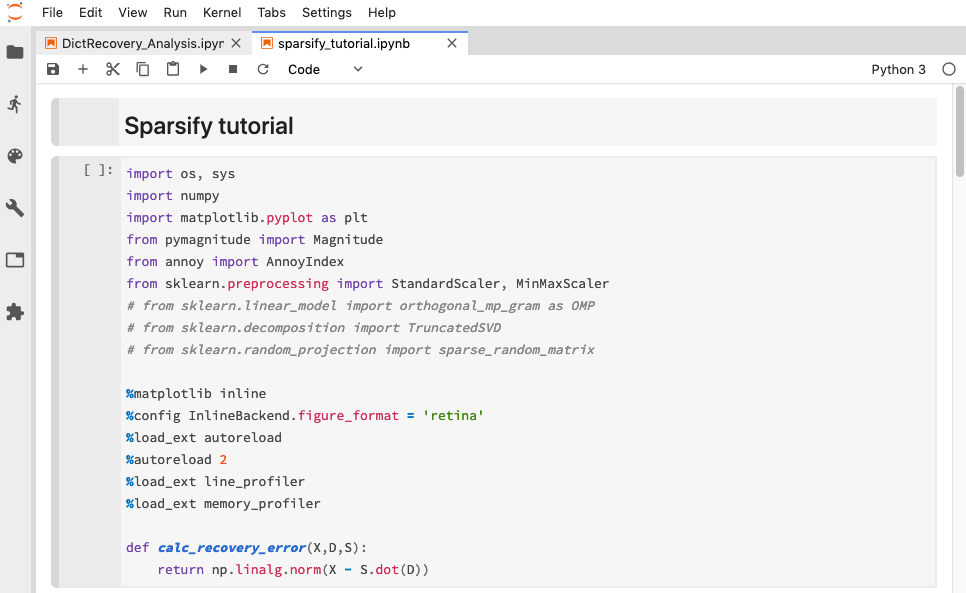Open the Kernel menu
Viewport: 966px width, 593px height.
[x=222, y=12]
